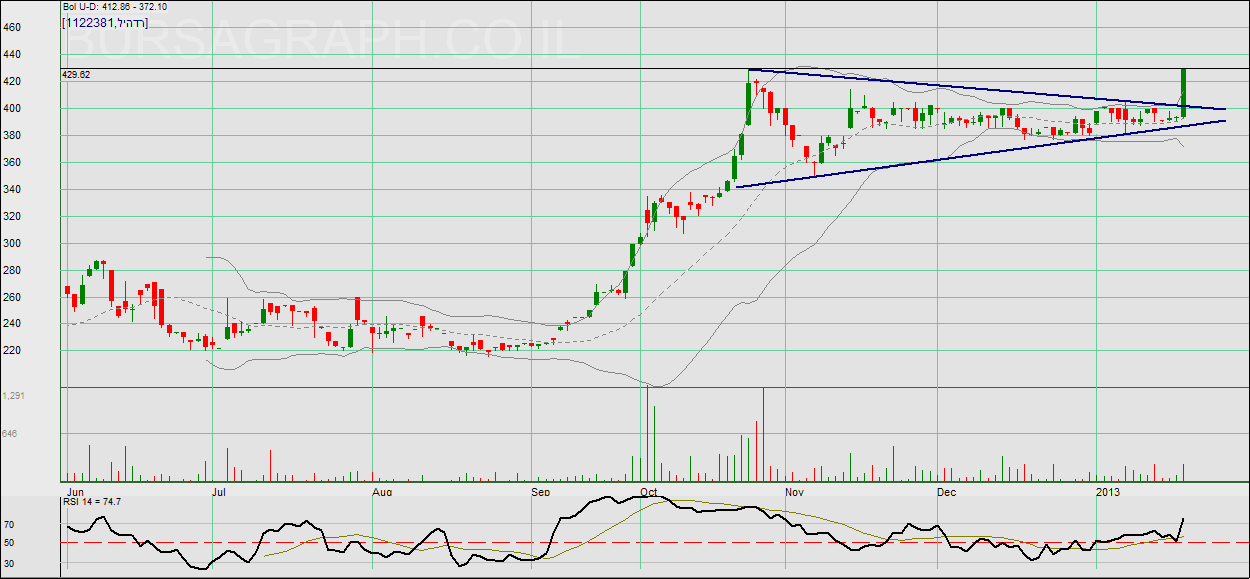Select the 340 price axis label
1250x579 pixels.
tap(12, 189)
